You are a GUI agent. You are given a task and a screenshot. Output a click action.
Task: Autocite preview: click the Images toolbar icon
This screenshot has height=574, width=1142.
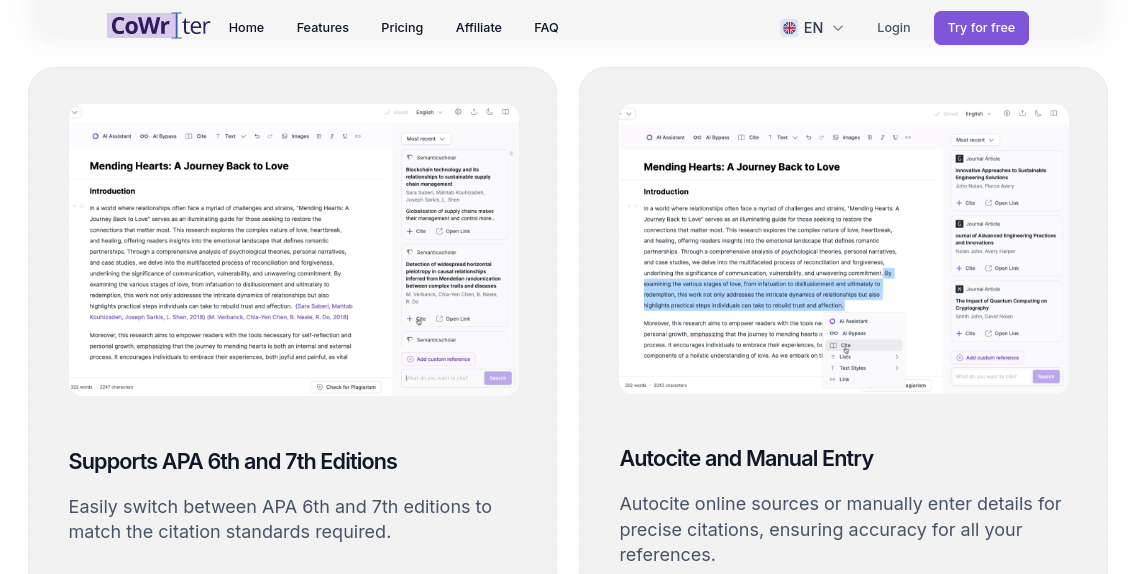pos(835,137)
